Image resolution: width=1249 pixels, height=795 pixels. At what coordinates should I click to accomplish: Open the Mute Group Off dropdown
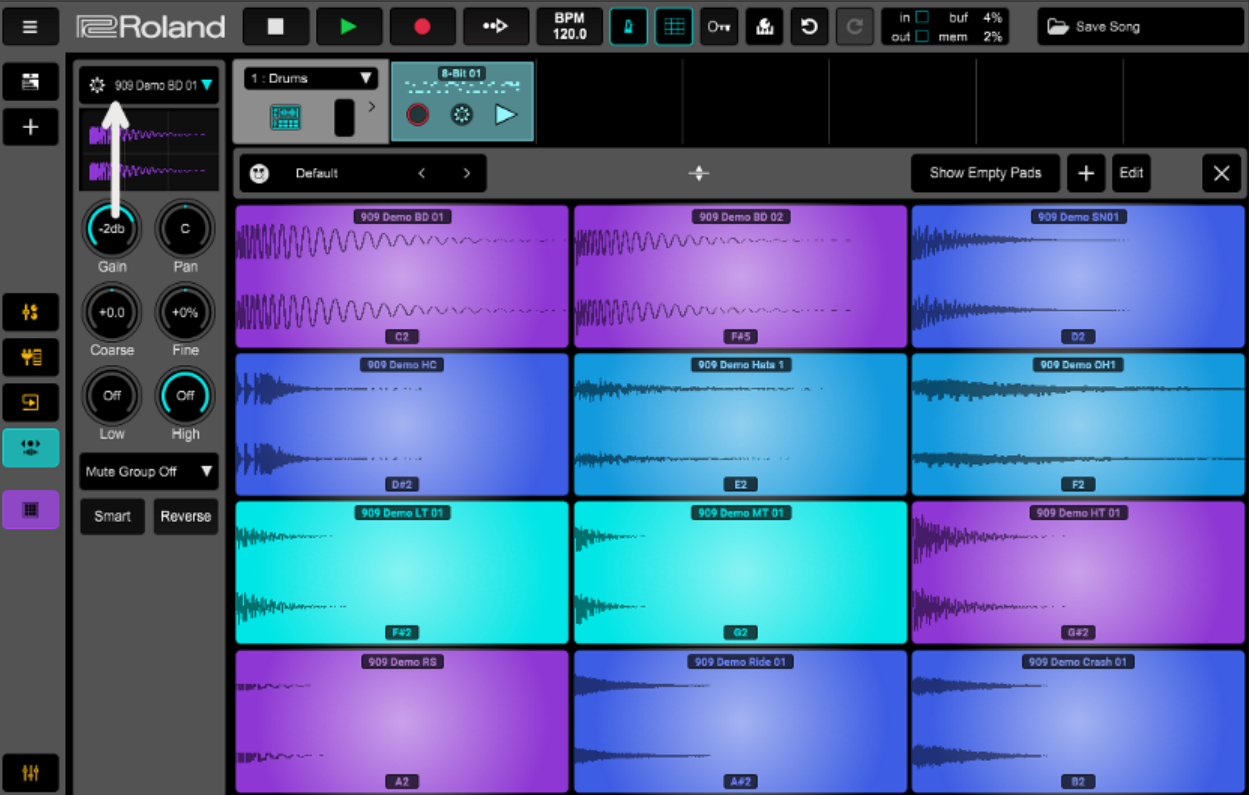pos(149,471)
